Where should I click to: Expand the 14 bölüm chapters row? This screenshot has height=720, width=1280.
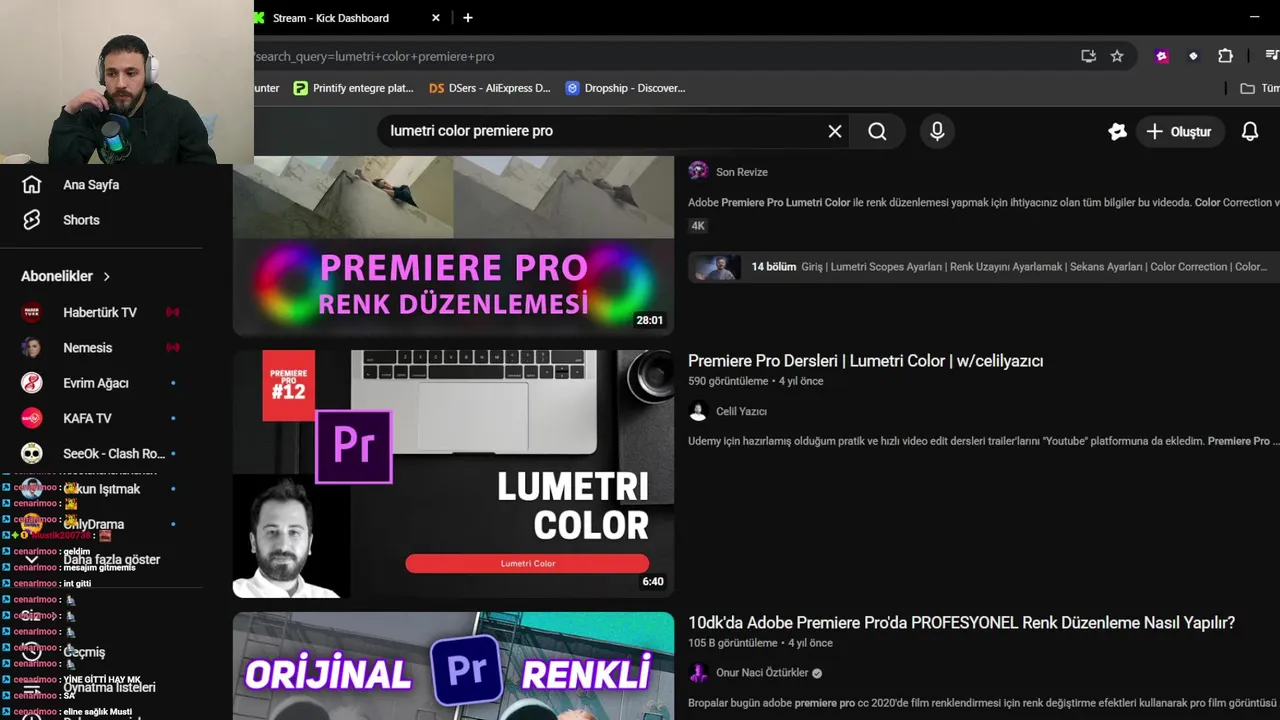tap(984, 267)
